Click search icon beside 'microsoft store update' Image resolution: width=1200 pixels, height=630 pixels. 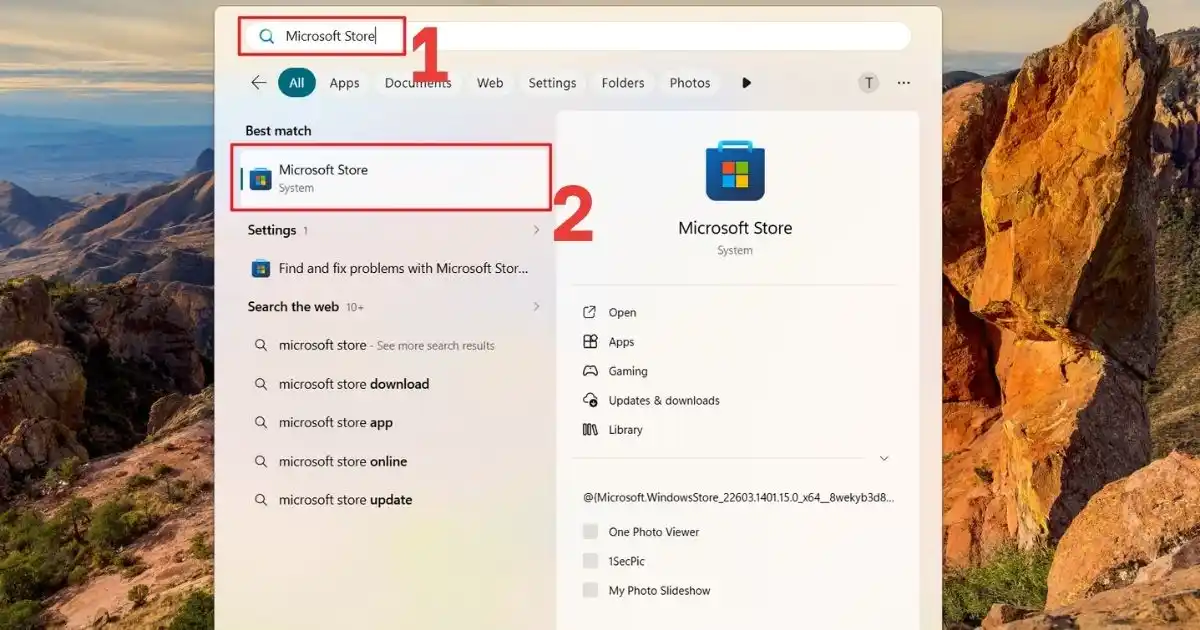(x=260, y=500)
